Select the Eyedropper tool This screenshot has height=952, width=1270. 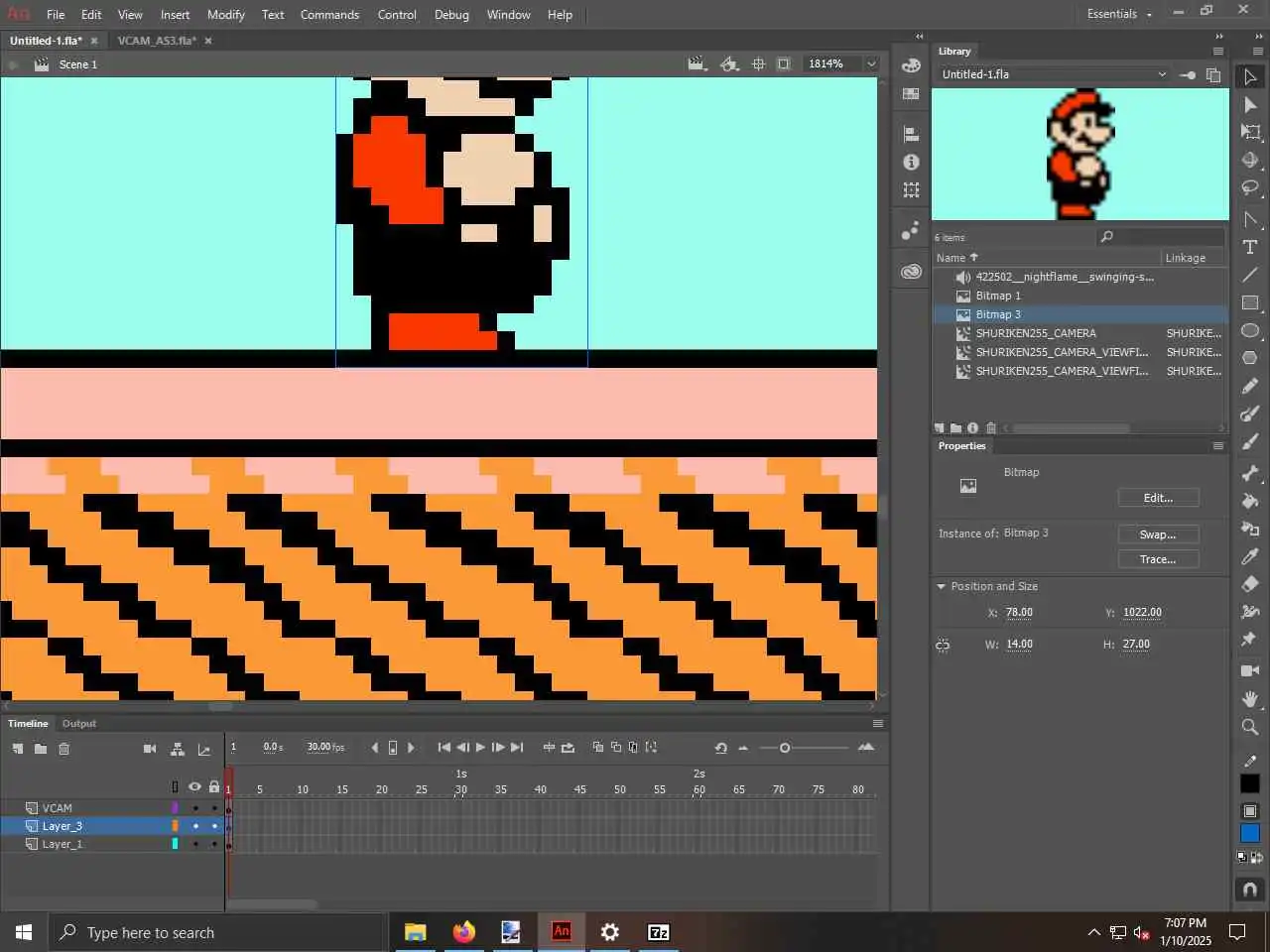pos(1250,556)
